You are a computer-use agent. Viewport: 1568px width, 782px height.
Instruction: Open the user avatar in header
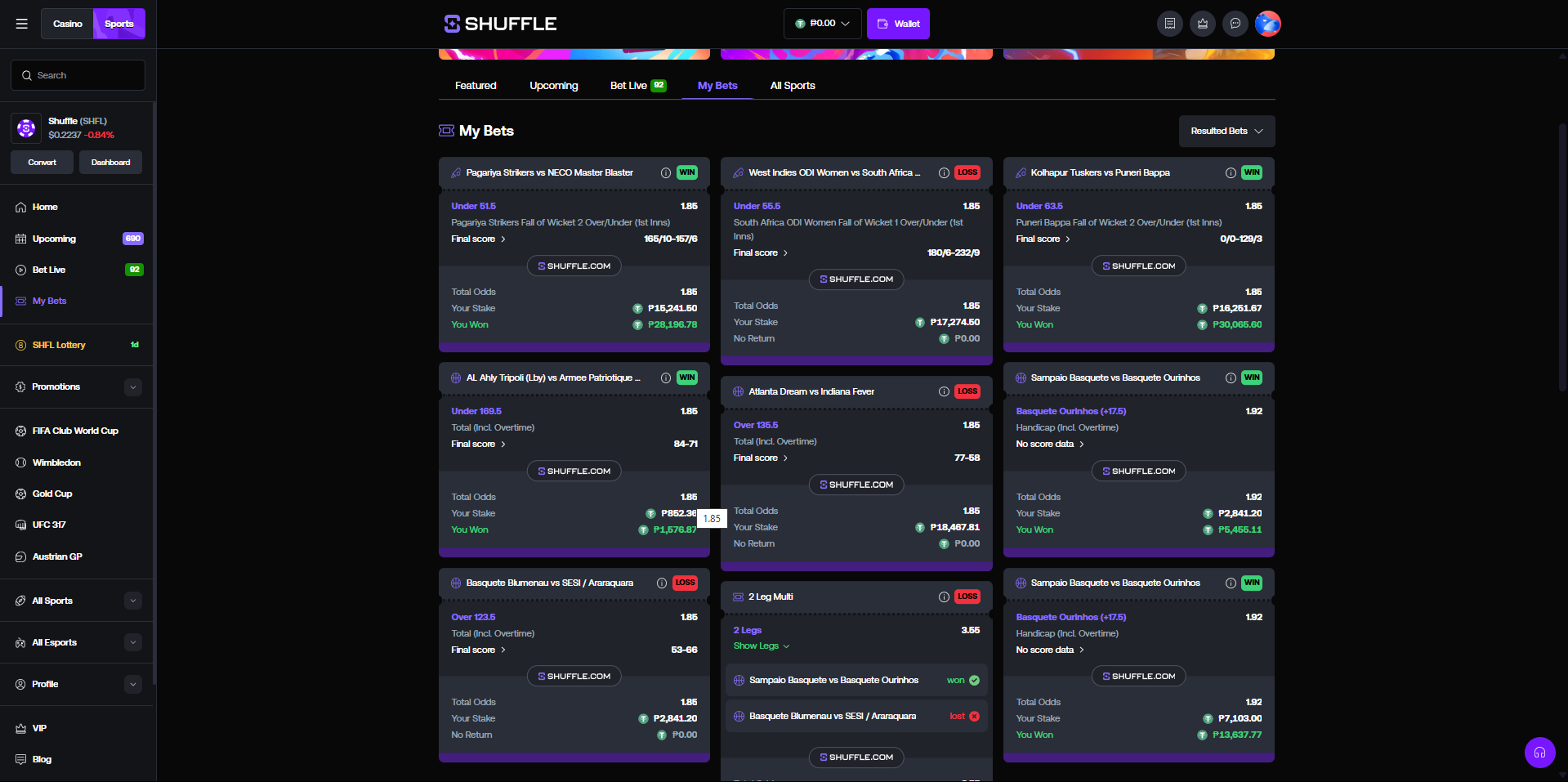point(1268,24)
